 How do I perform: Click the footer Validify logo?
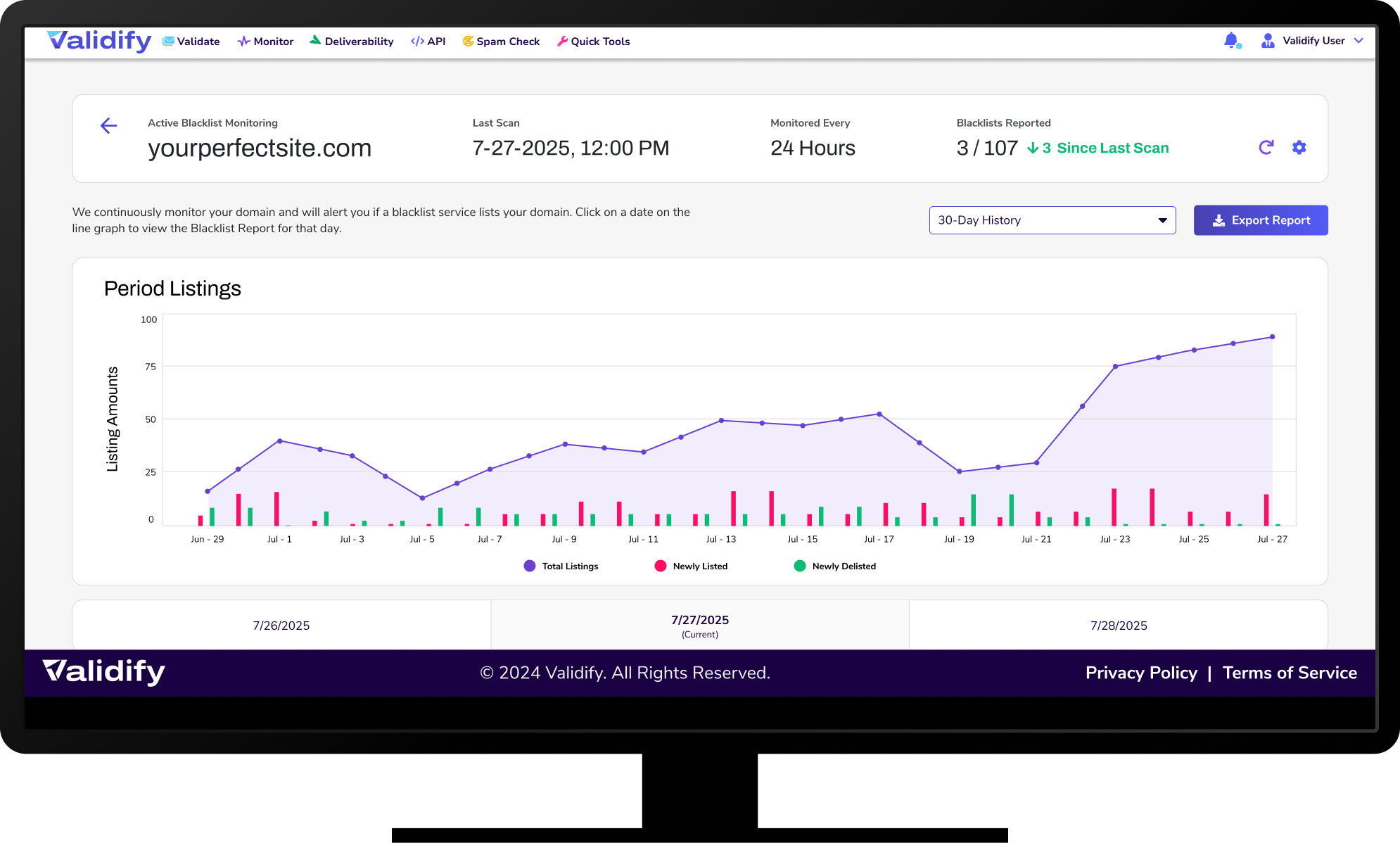point(104,672)
